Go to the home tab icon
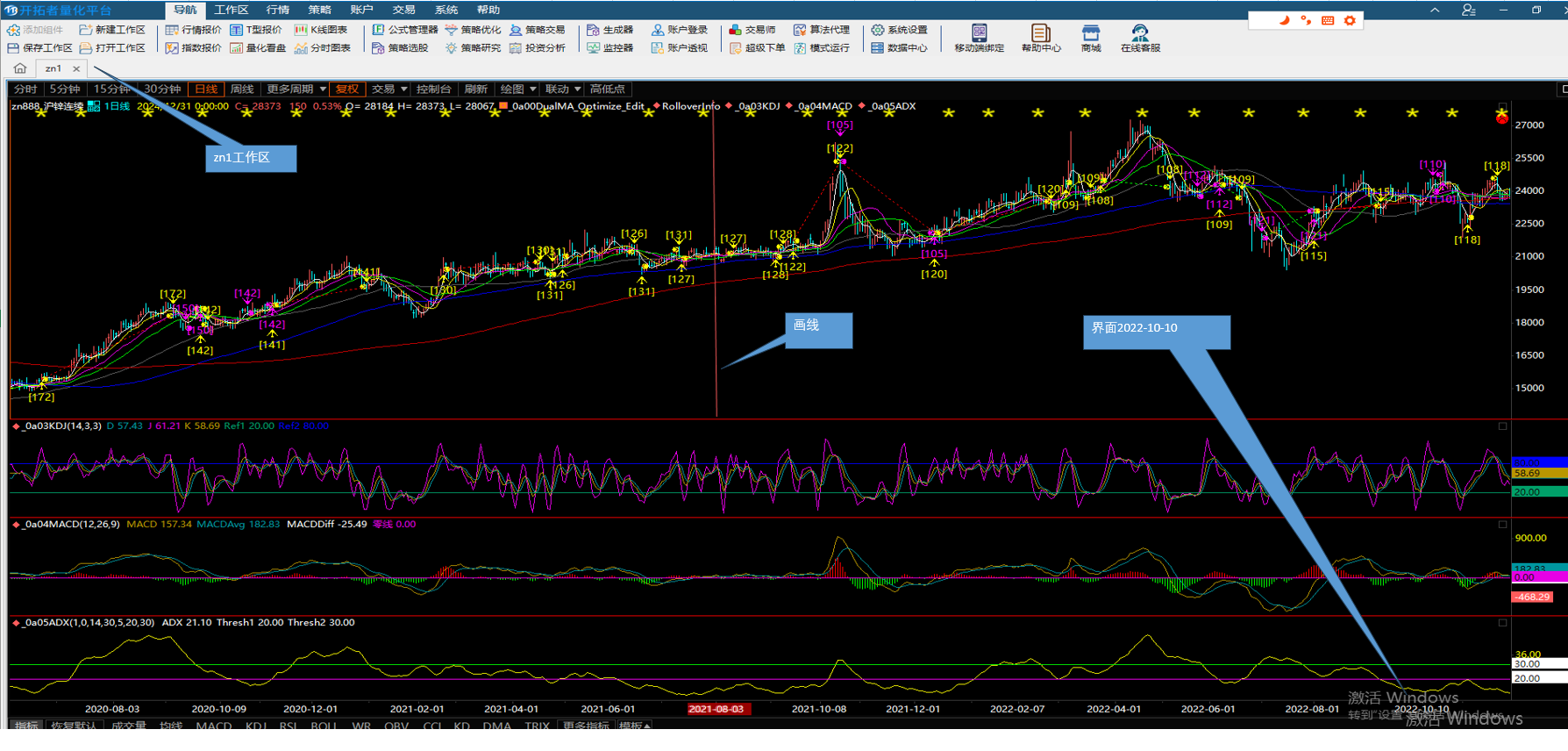The width and height of the screenshot is (1568, 751). [20, 68]
